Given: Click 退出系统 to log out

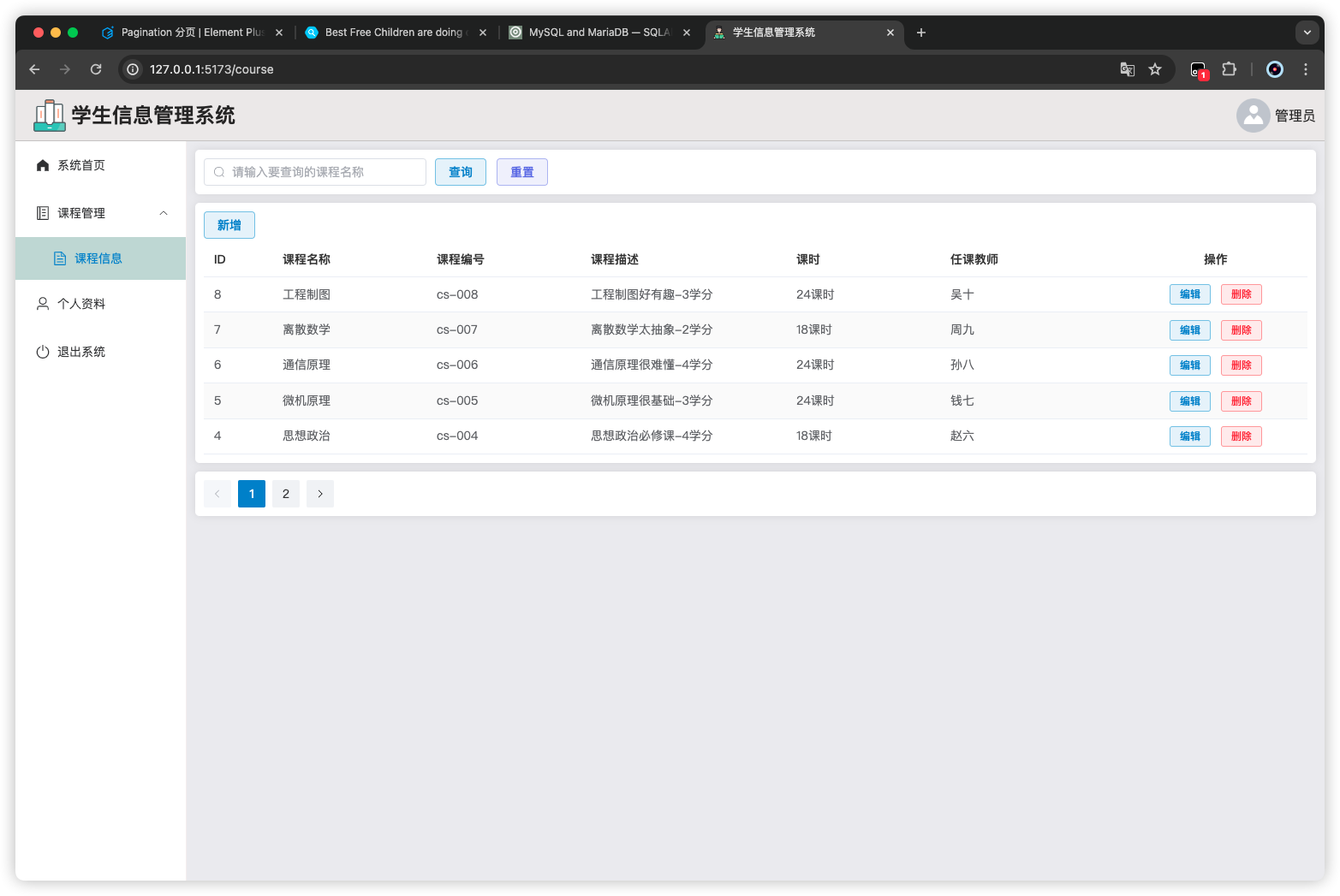Looking at the screenshot, I should (101, 352).
